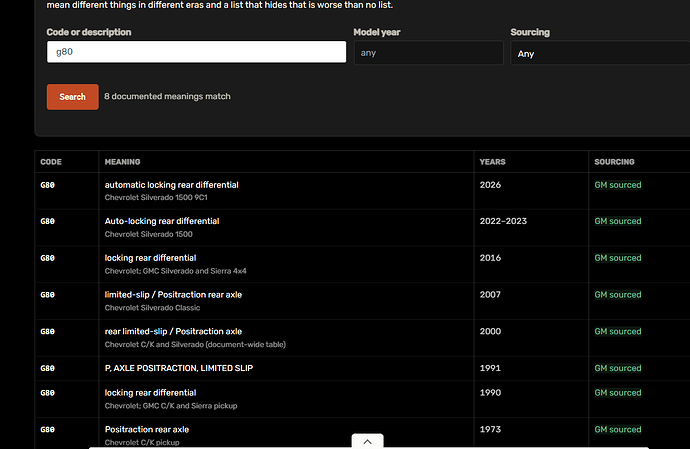Click "P, AXLE POSITRACTION, LIMITED SLIP" meaning
The image size is (690, 449).
pyautogui.click(x=179, y=368)
